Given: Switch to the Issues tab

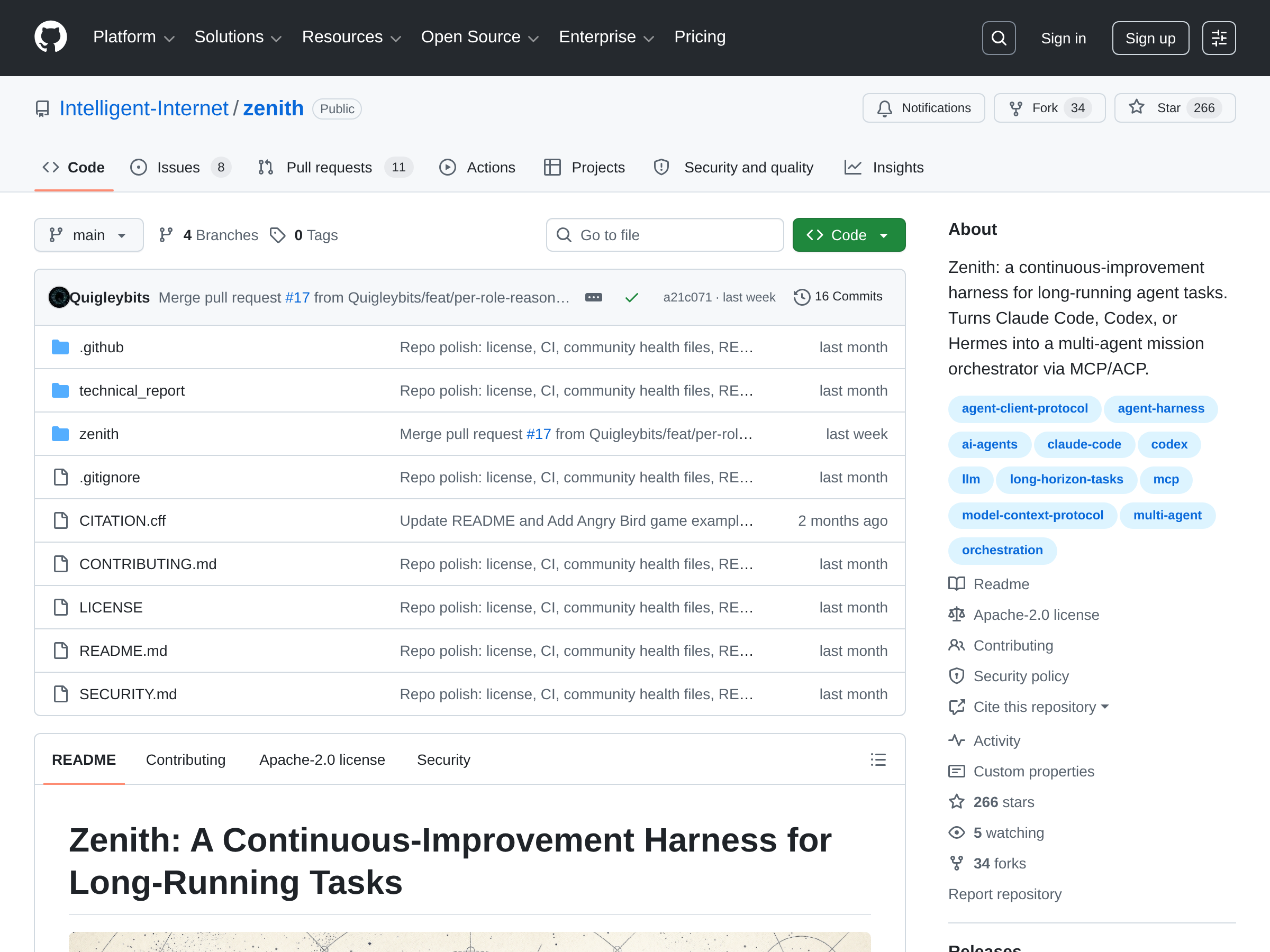Looking at the screenshot, I should click(x=180, y=168).
